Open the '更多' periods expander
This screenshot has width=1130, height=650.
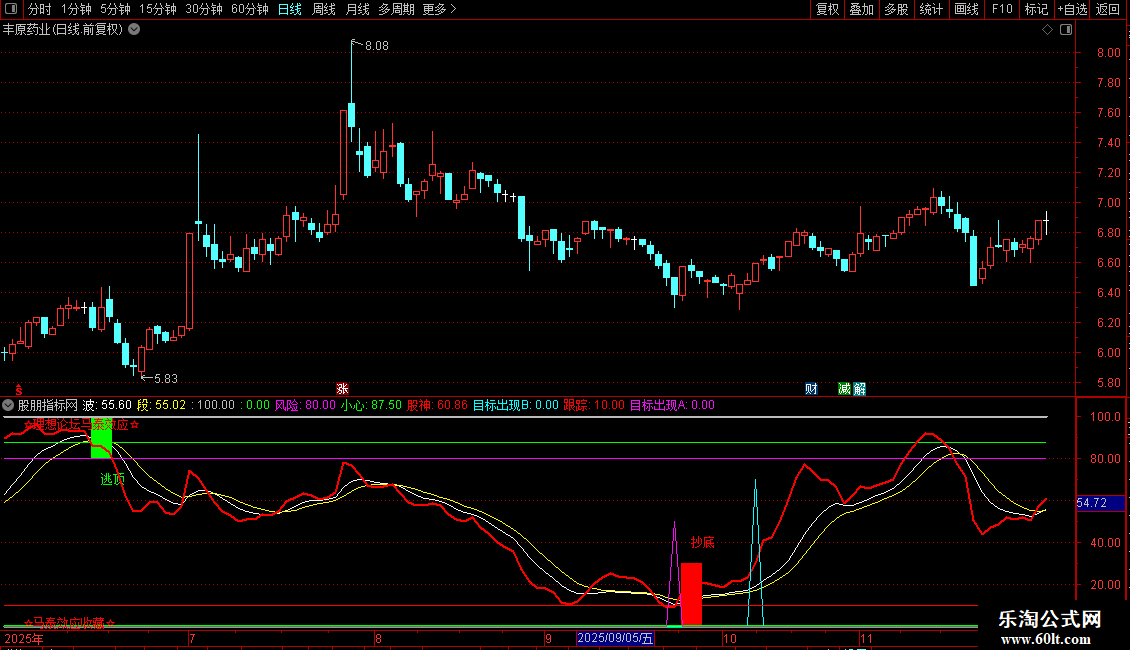point(439,10)
